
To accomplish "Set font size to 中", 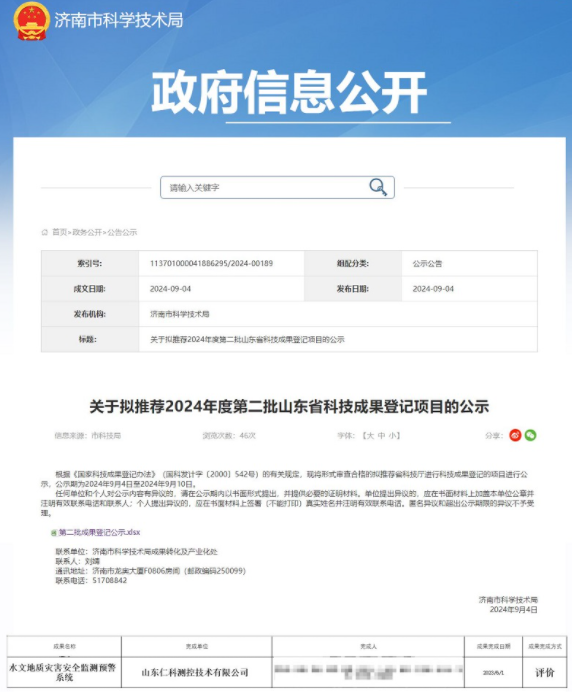I will (381, 436).
